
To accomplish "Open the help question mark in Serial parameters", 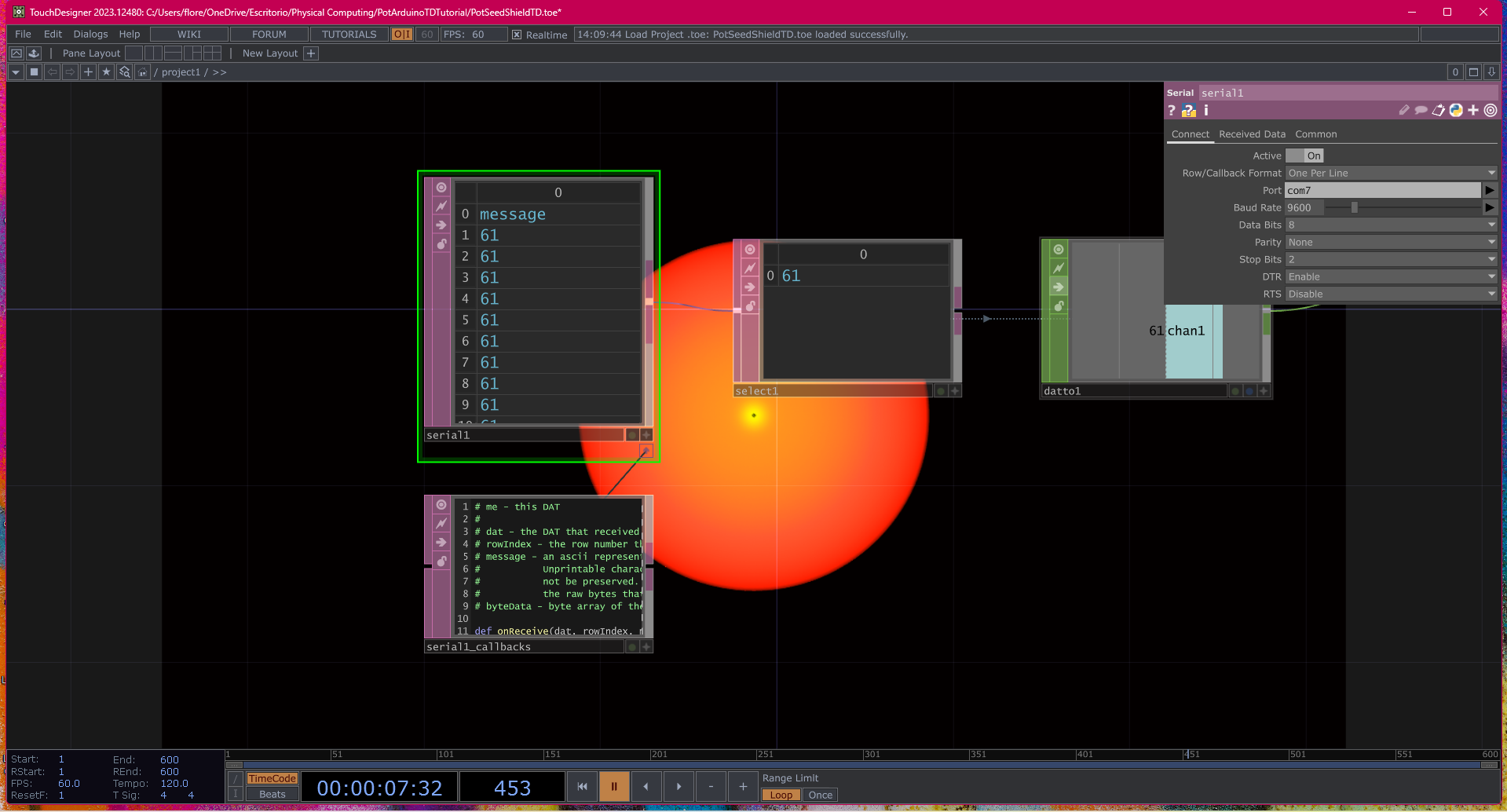I will click(x=1171, y=110).
